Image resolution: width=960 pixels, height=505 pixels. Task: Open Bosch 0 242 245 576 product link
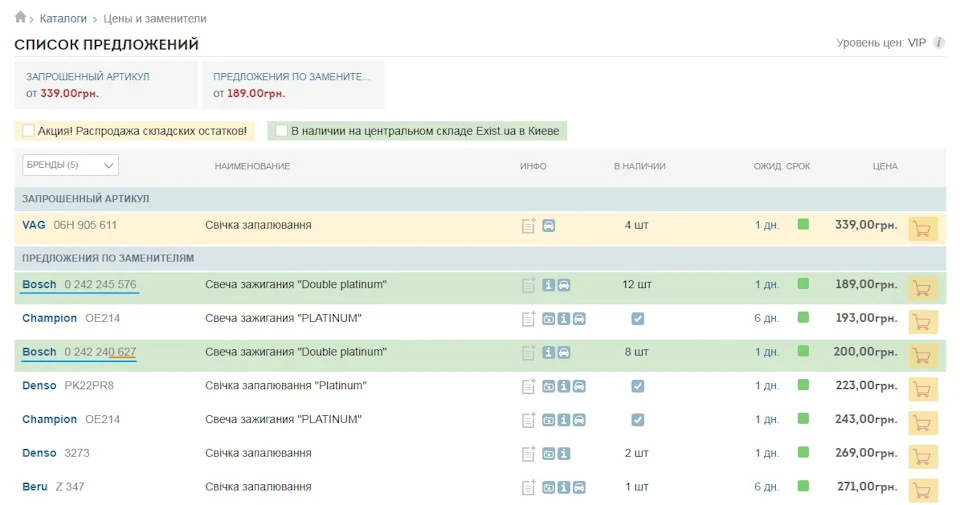tap(79, 285)
